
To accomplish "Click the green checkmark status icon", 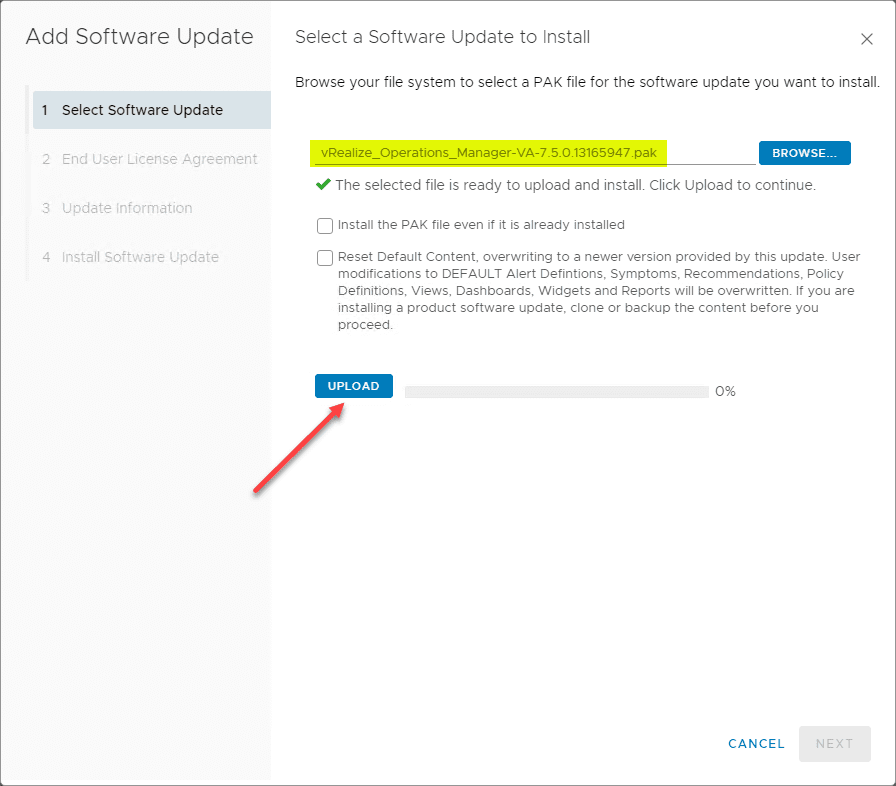I will (x=323, y=185).
